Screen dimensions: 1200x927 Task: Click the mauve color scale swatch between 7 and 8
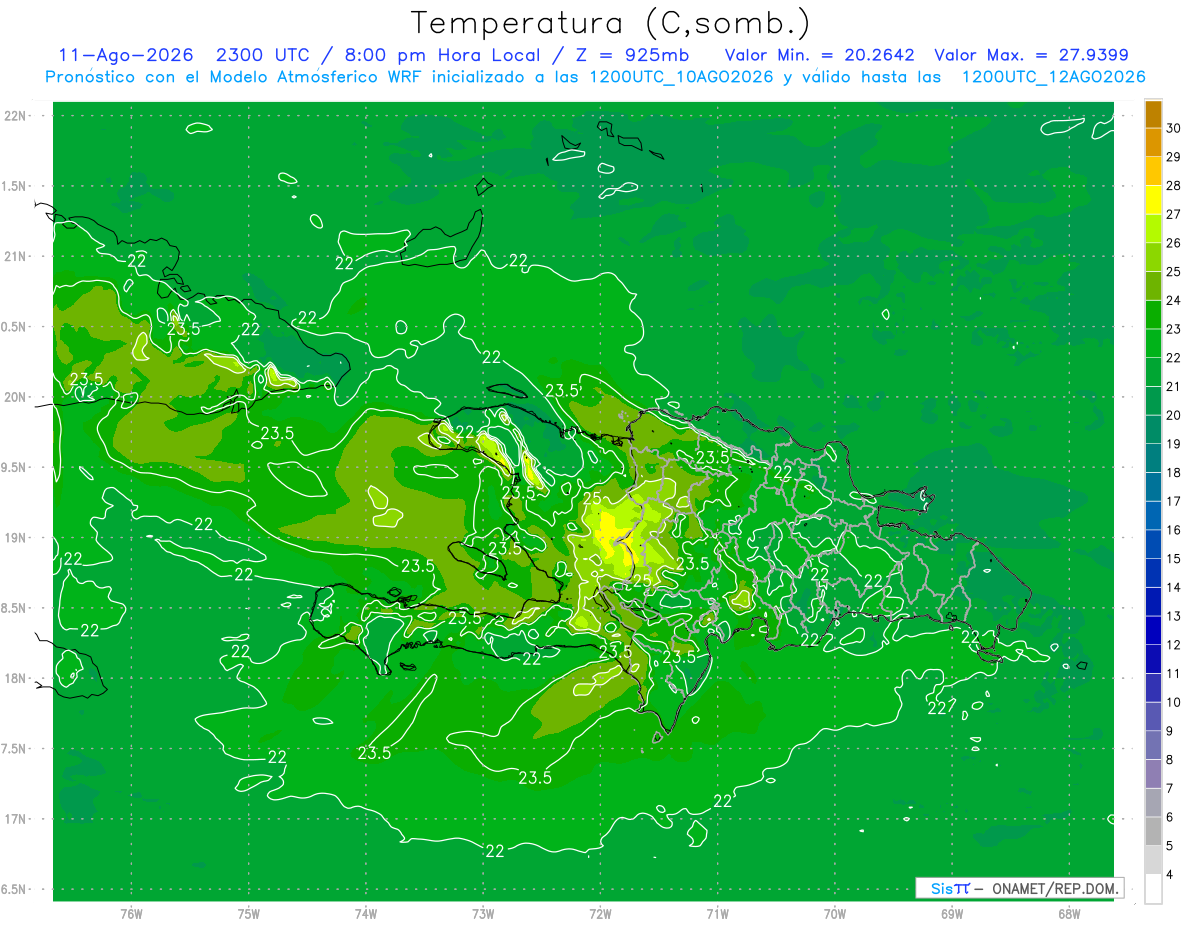(1153, 774)
